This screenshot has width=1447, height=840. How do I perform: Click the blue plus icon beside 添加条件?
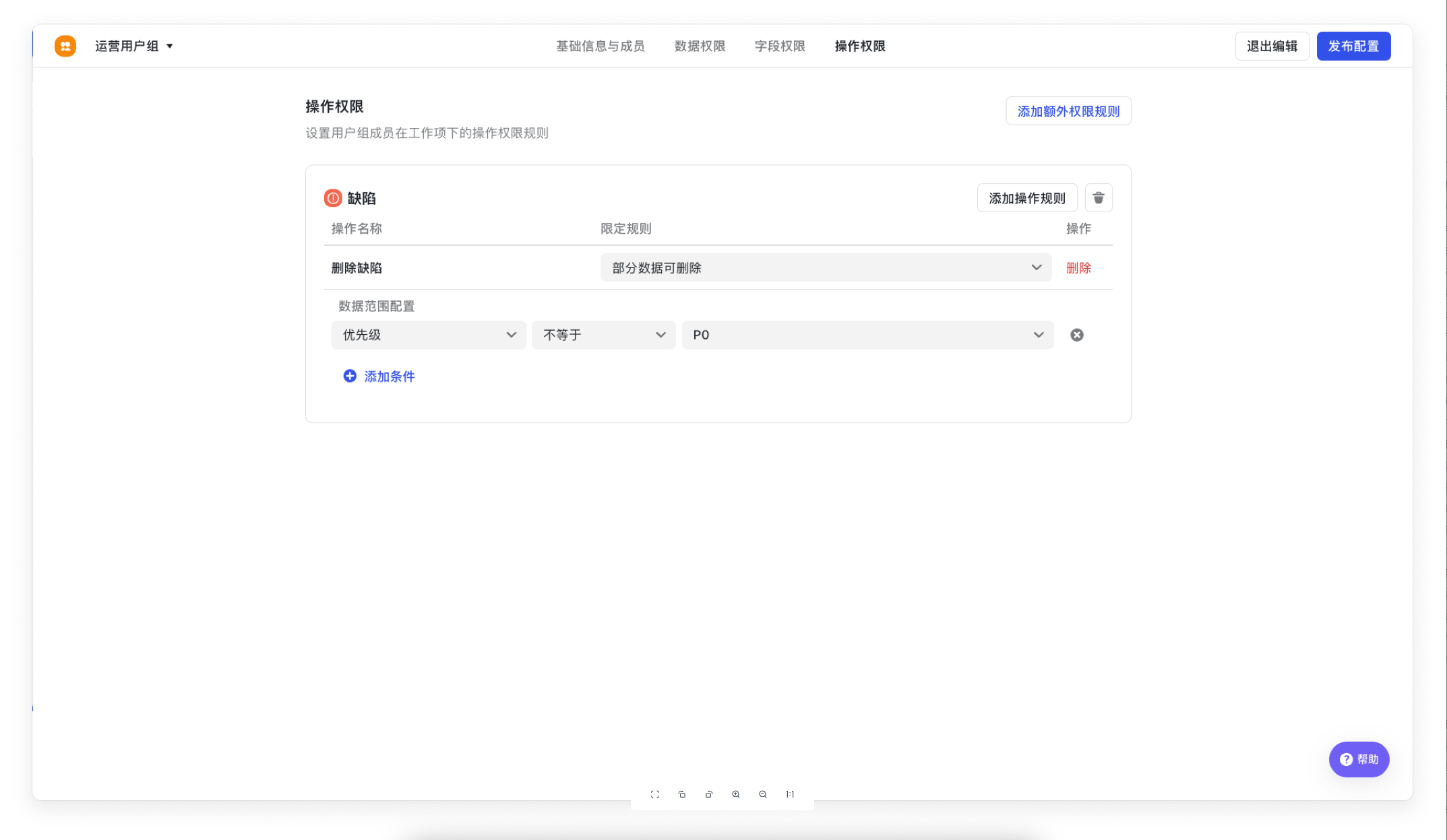(350, 376)
